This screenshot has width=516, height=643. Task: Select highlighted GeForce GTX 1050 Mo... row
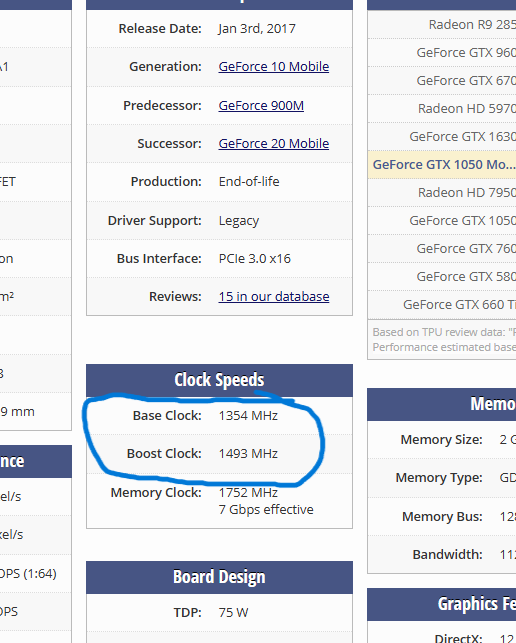pyautogui.click(x=442, y=164)
